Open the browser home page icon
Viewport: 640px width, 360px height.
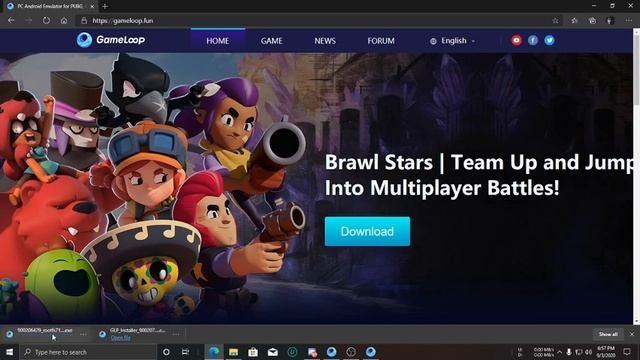pos(64,20)
